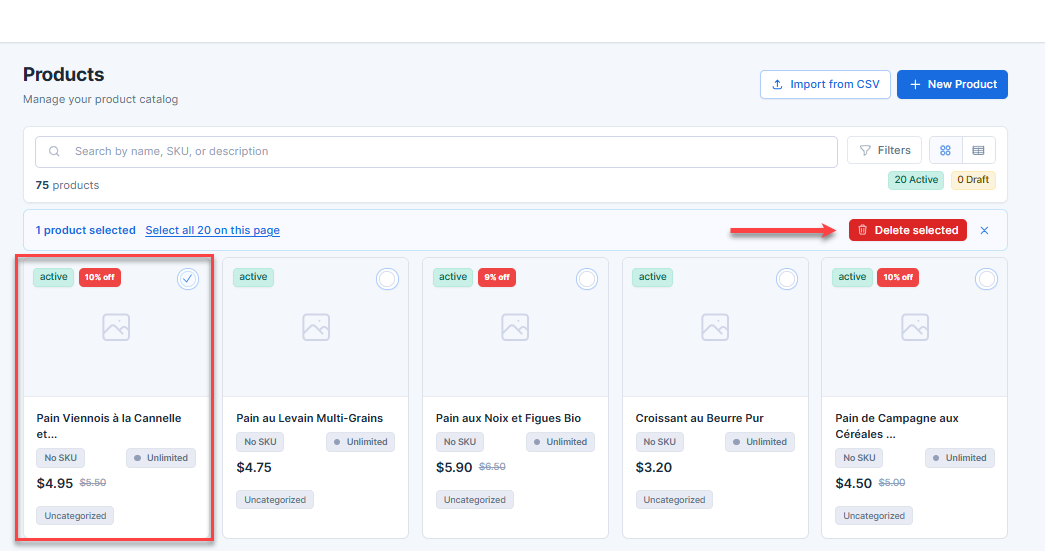This screenshot has width=1045, height=551.
Task: Click the $4.75 price
Action: point(254,467)
